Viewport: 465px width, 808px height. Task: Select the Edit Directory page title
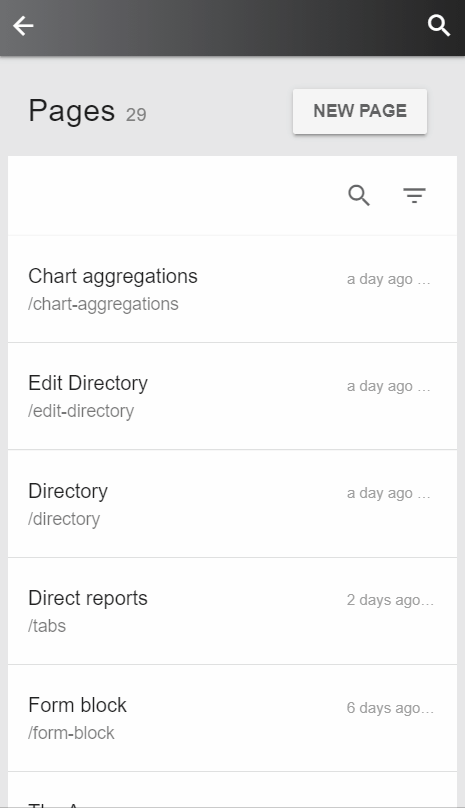(x=88, y=383)
